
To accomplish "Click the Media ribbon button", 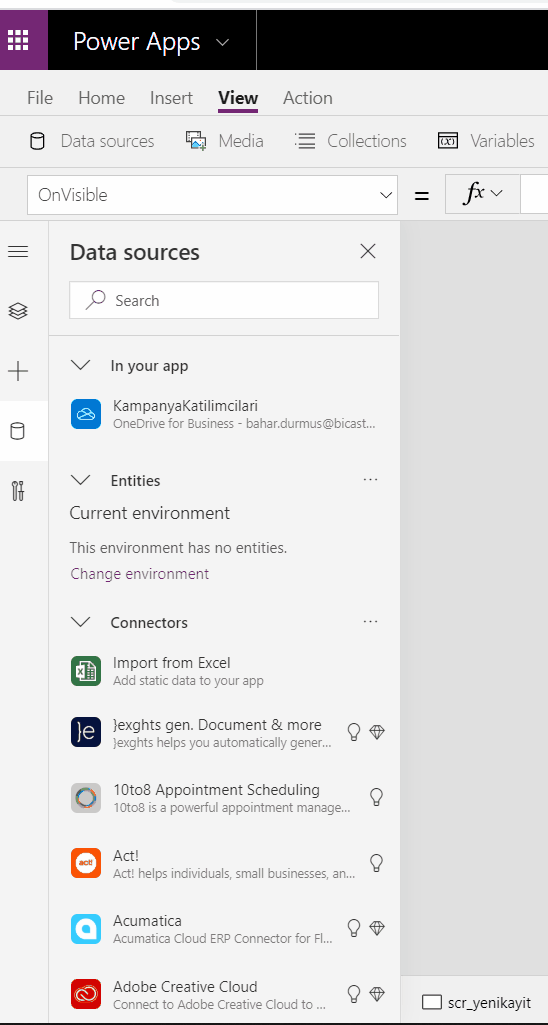I will (225, 141).
